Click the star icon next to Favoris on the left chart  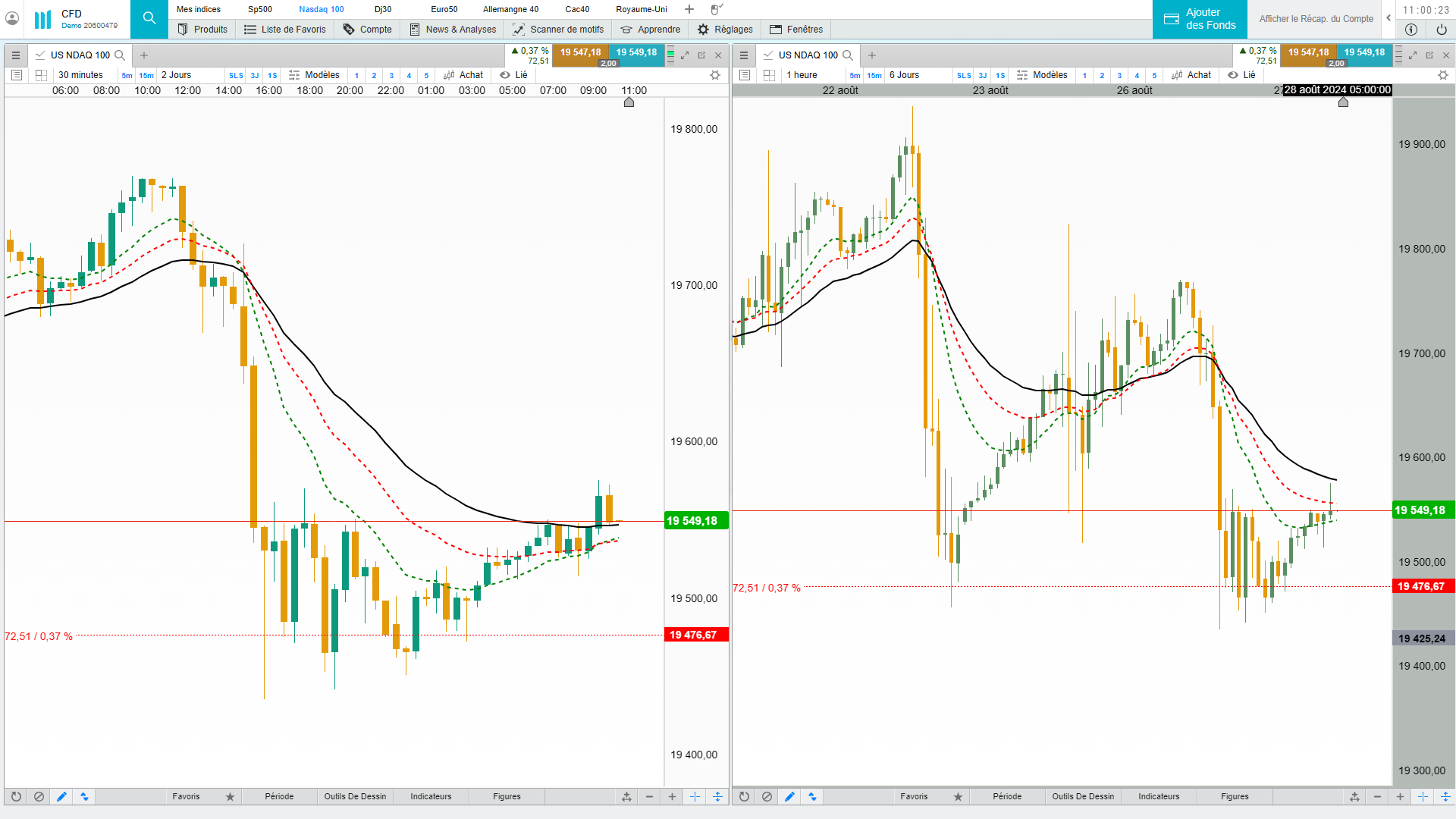231,796
